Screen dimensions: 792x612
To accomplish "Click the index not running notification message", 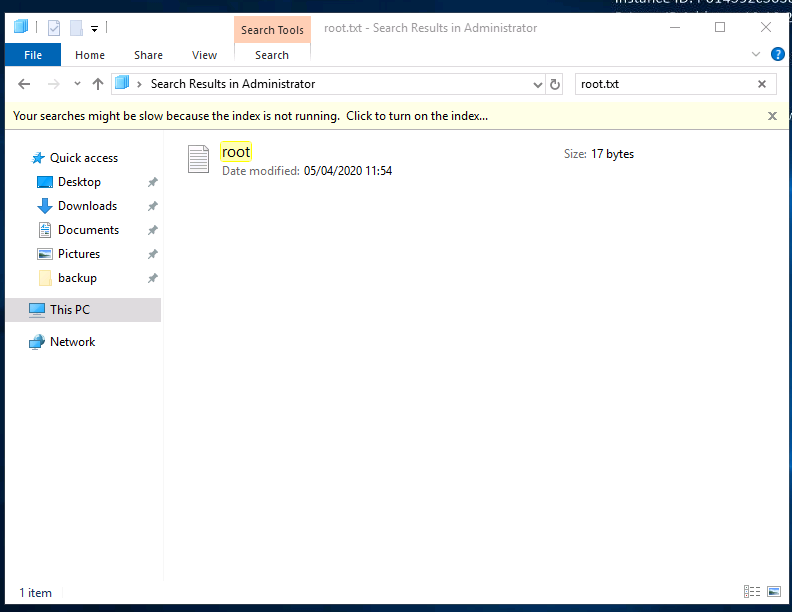I will [x=250, y=116].
